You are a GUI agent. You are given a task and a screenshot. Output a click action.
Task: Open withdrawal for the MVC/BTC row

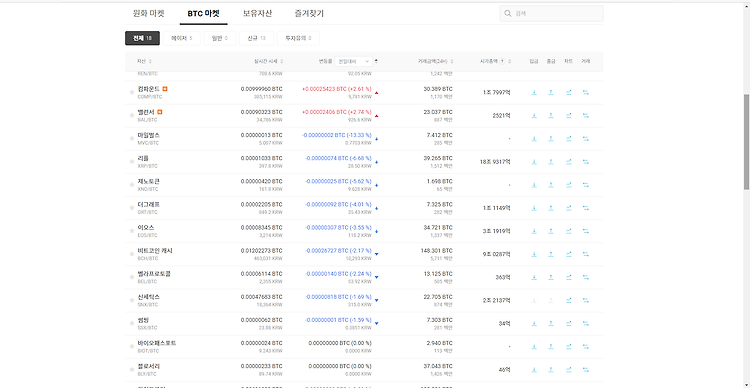(551, 139)
